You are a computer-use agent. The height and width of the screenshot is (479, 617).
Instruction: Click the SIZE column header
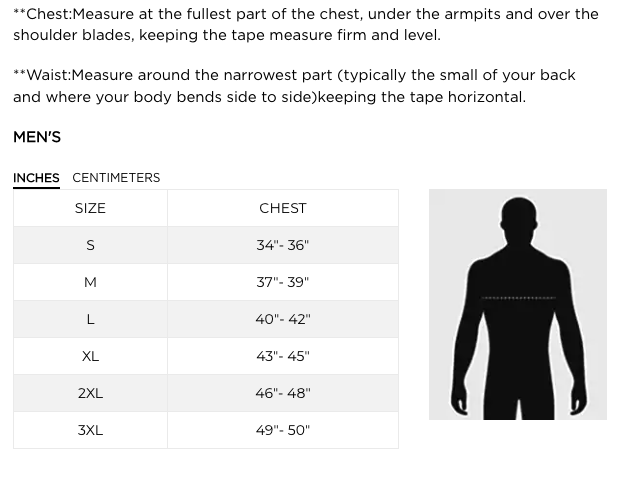(90, 208)
